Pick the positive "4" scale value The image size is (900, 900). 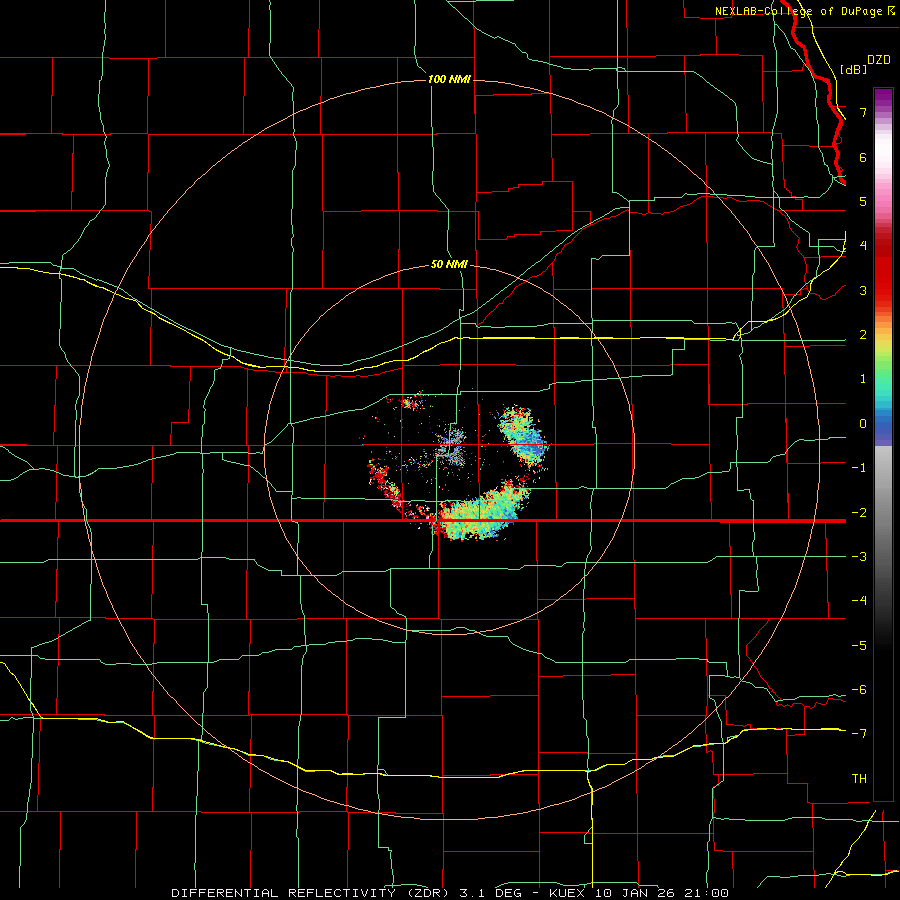tap(863, 246)
